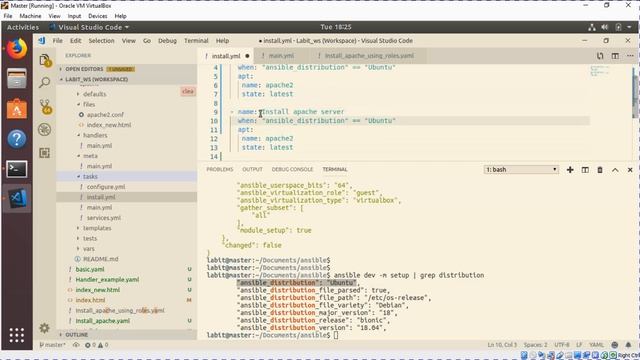Switch to main.yml editor tab
The width and height of the screenshot is (640, 360).
click(281, 56)
